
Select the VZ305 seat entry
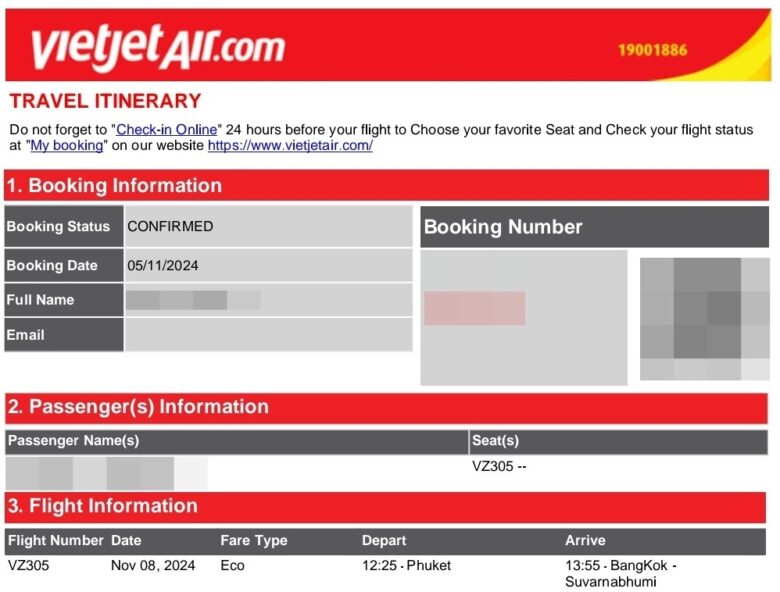[x=499, y=466]
